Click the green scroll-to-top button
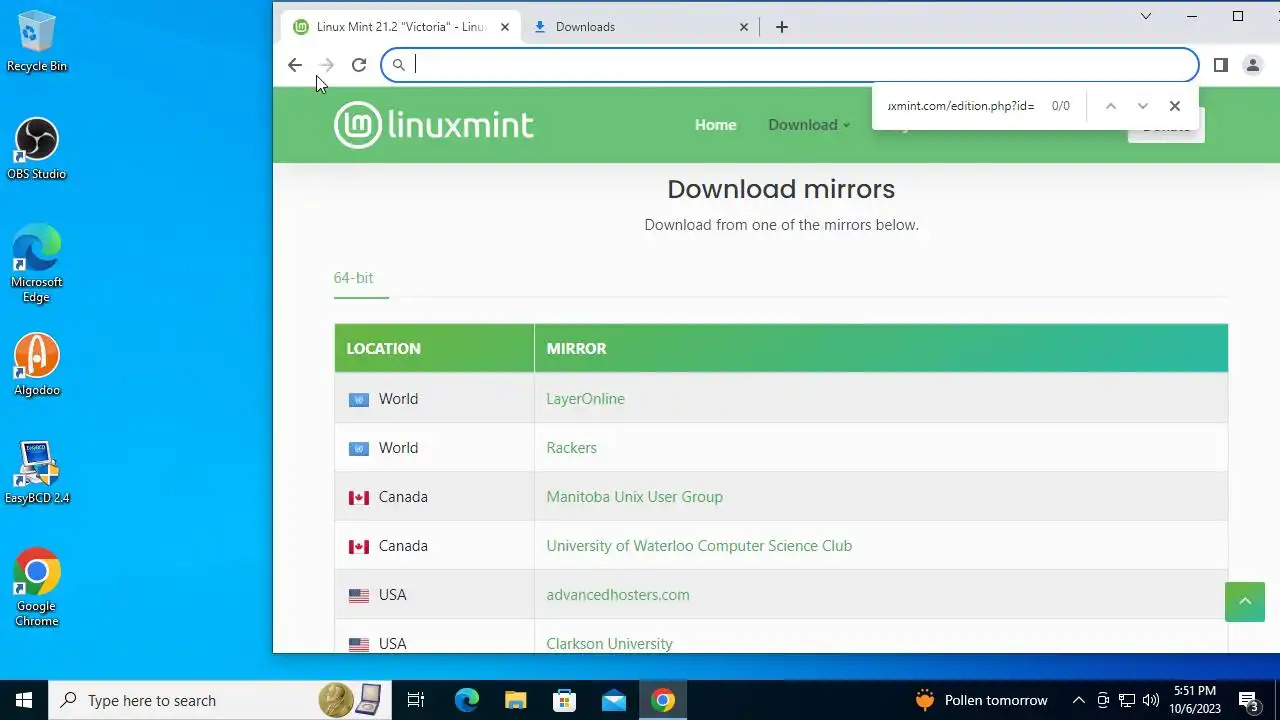The width and height of the screenshot is (1280, 720). pyautogui.click(x=1245, y=601)
